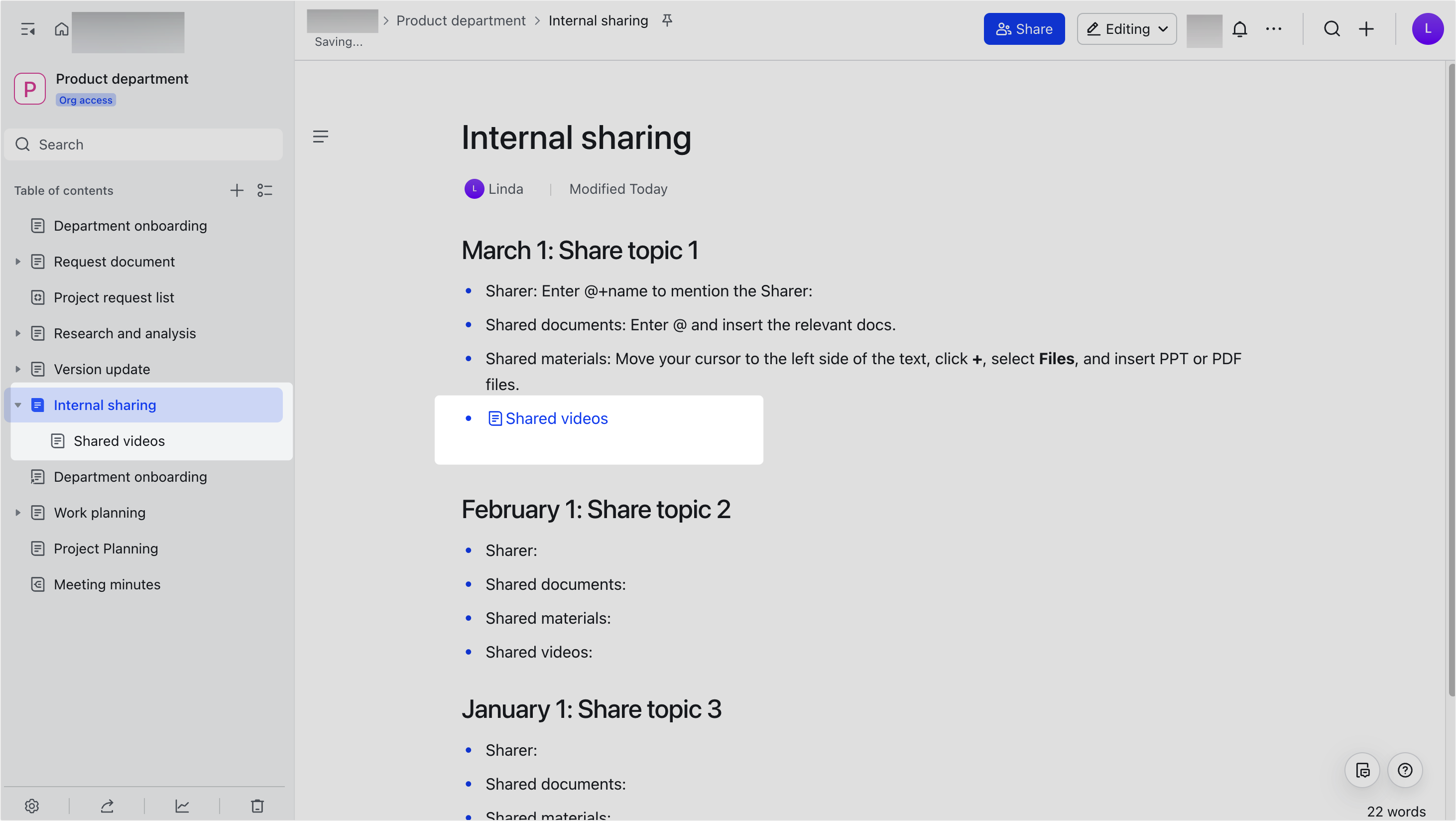Create new item with top-right plus
Viewport: 1456px width, 821px height.
point(1366,29)
